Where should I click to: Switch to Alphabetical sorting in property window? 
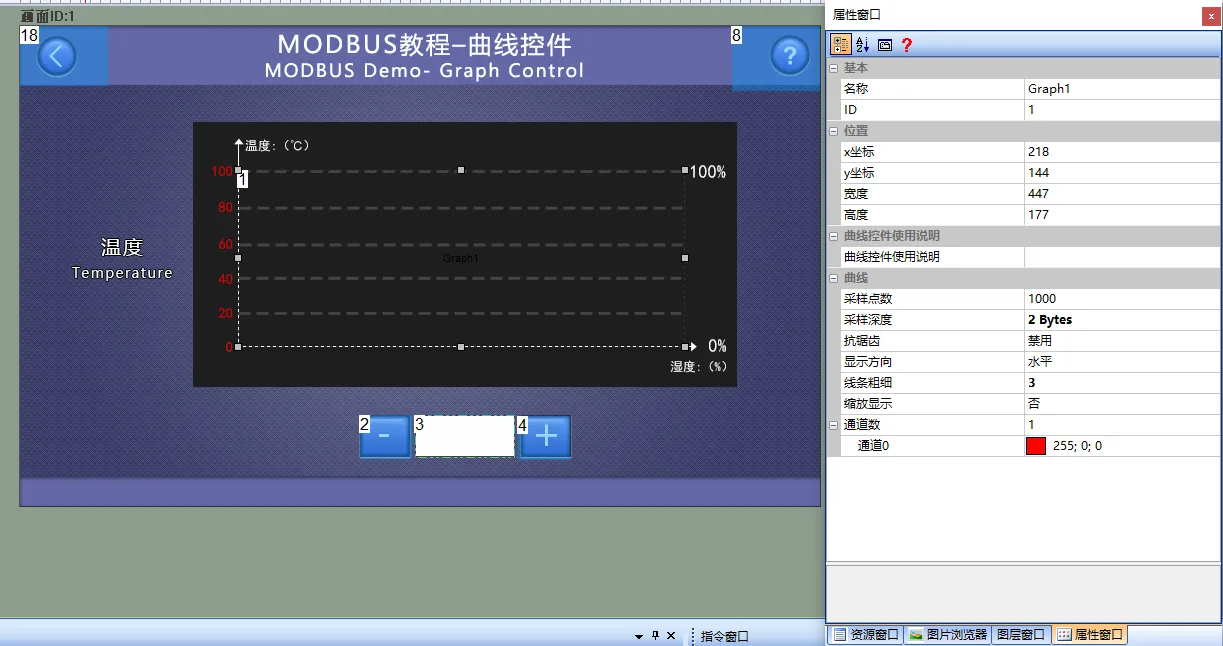(861, 44)
